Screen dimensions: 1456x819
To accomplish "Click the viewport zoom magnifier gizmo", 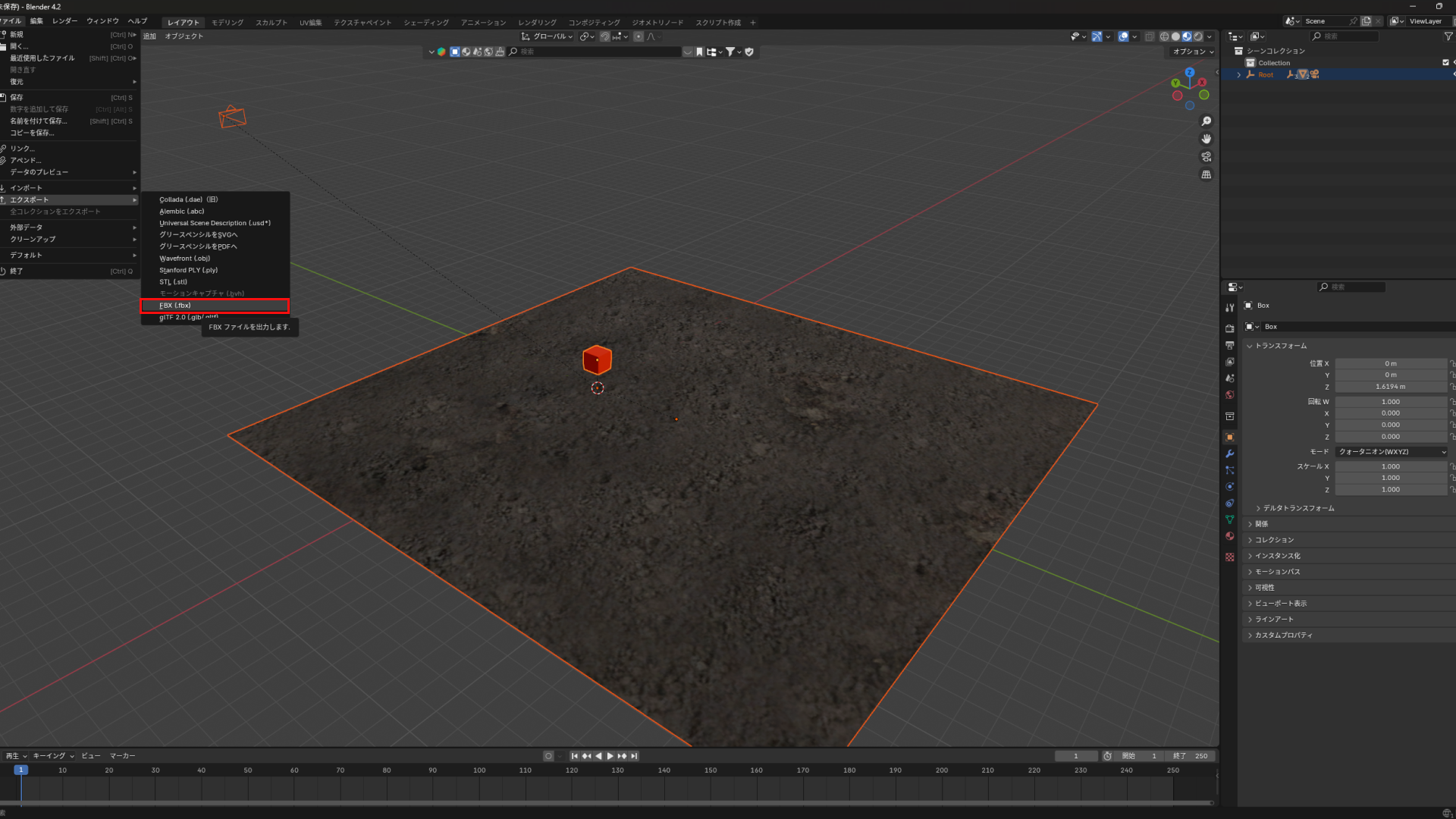I will click(1207, 121).
